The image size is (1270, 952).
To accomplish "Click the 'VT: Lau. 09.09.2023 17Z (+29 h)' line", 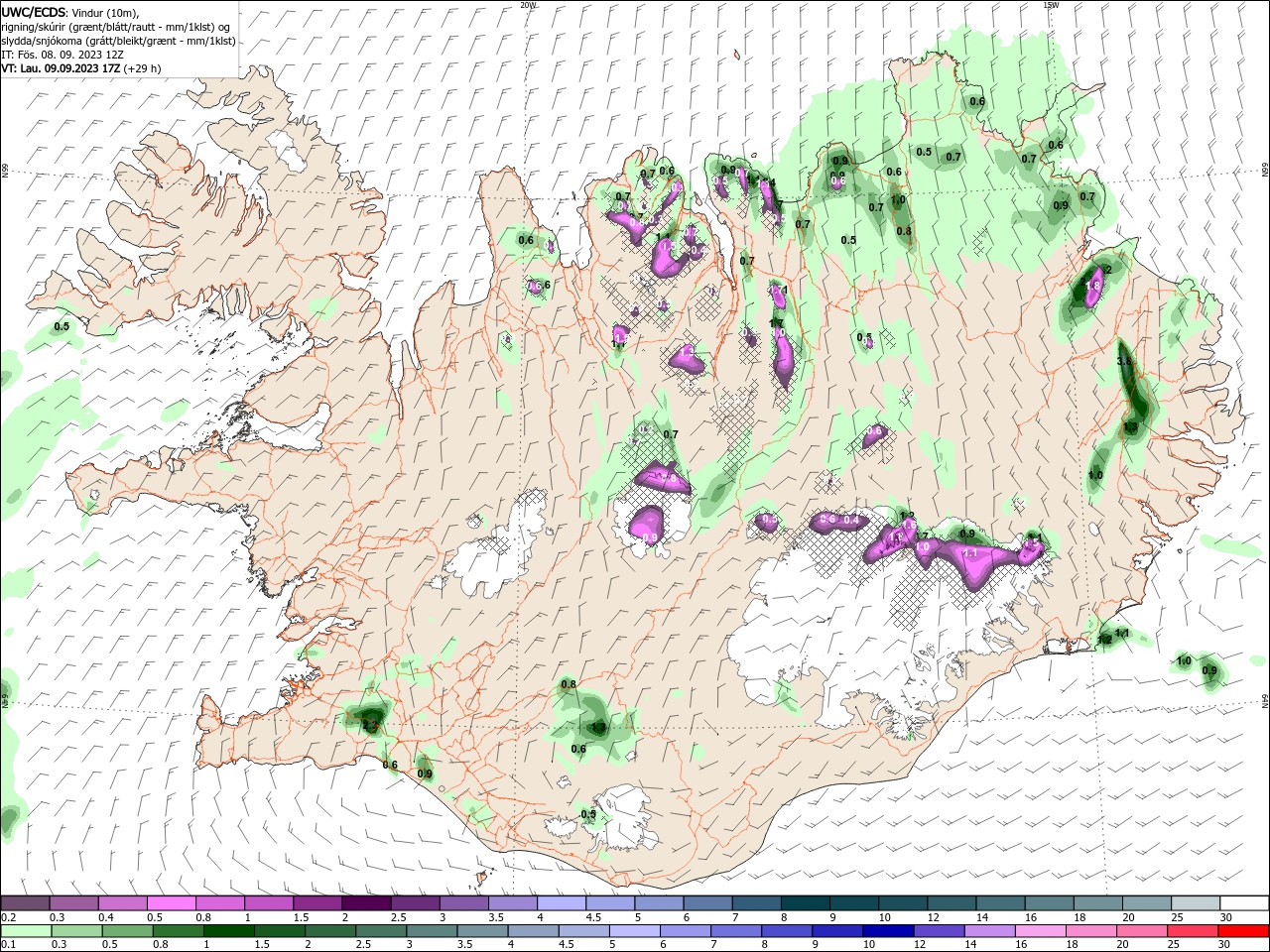I will point(81,68).
